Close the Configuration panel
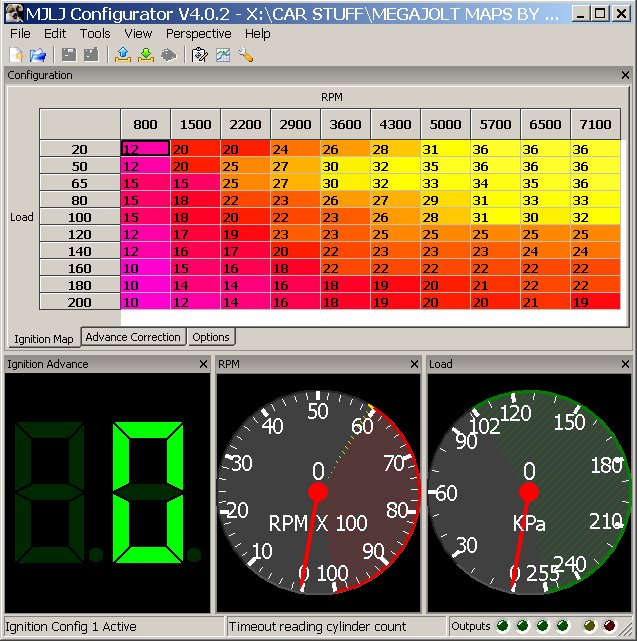The image size is (637, 641). tap(625, 75)
